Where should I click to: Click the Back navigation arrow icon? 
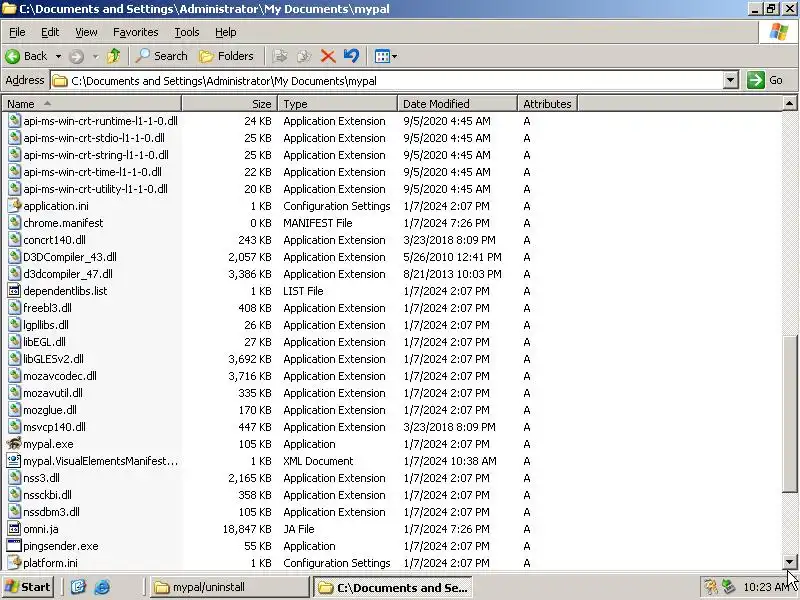tap(13, 56)
